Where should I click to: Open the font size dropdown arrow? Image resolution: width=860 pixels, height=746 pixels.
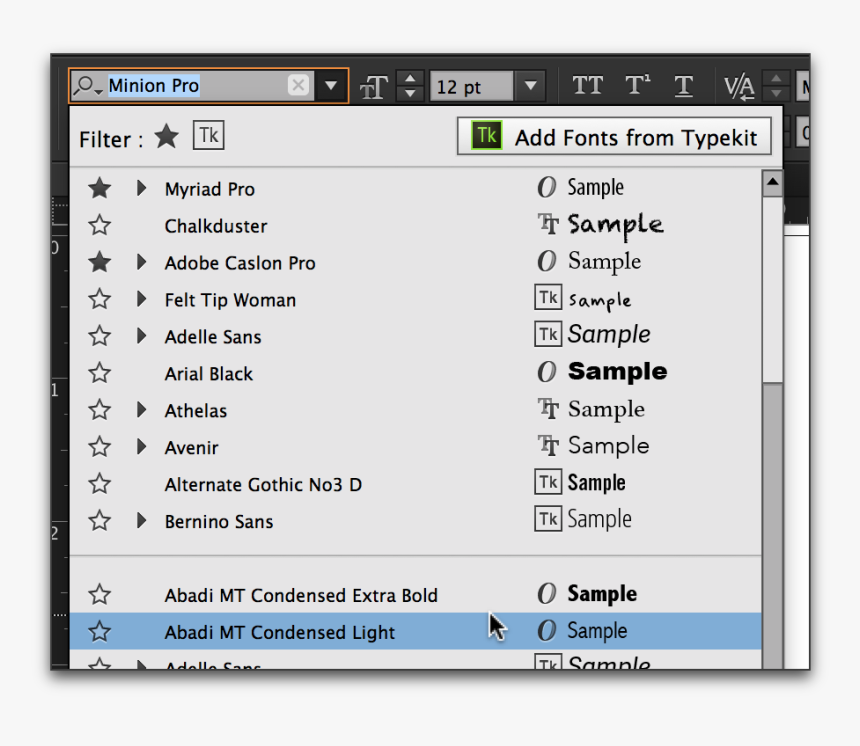click(x=530, y=86)
